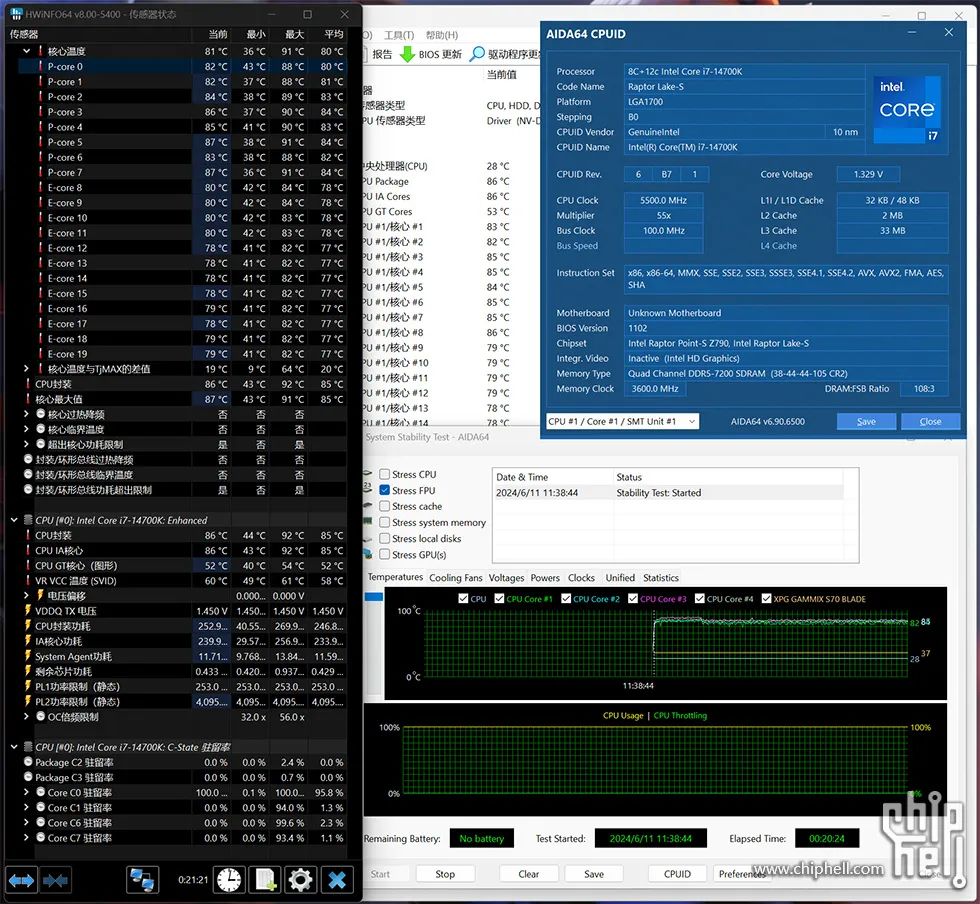Click green BIOS update arrow icon
Viewport: 980px width, 904px height.
click(408, 54)
